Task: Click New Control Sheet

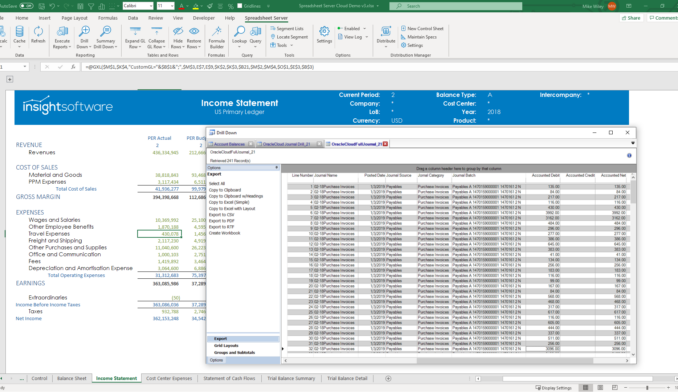Action: [422, 29]
